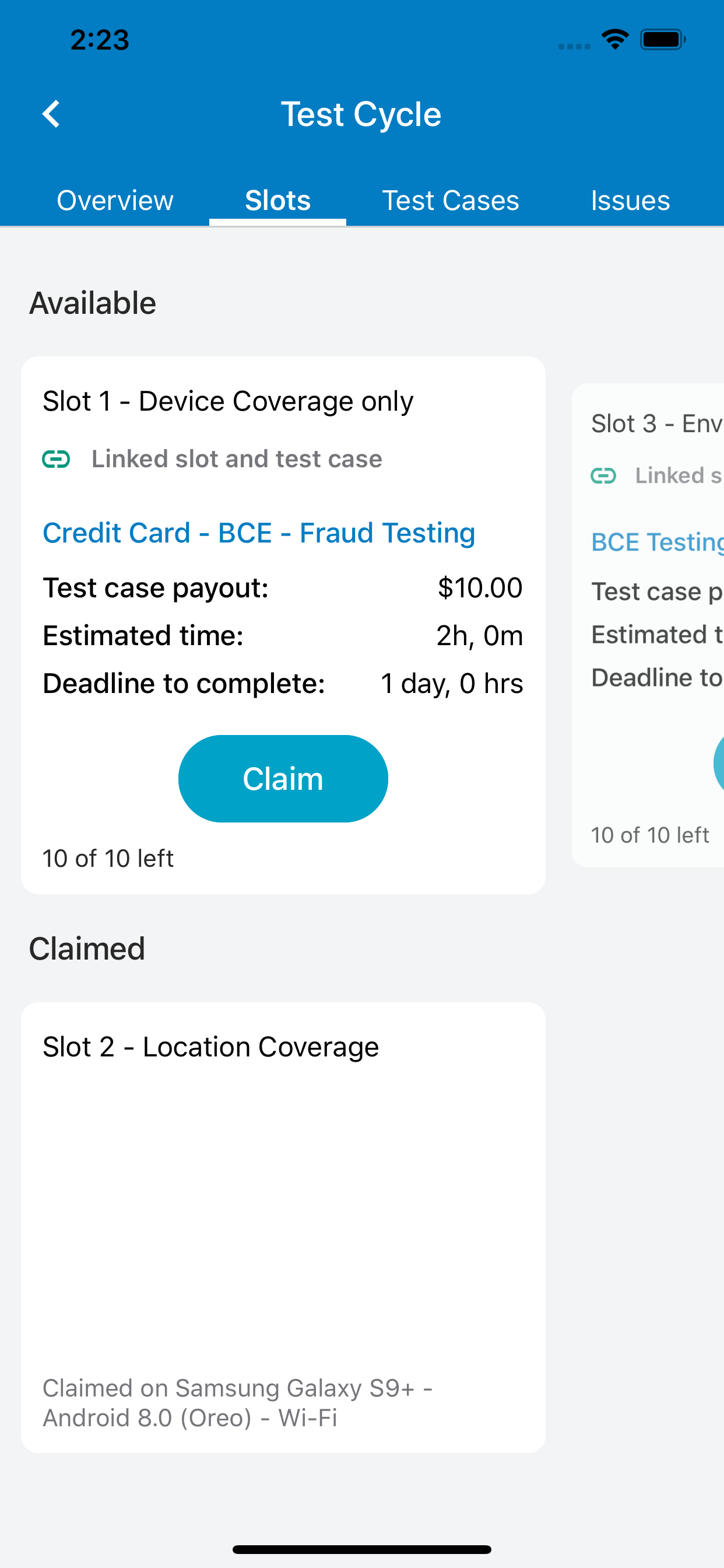
Task: Tap the Slot 3 card title
Action: [x=658, y=423]
